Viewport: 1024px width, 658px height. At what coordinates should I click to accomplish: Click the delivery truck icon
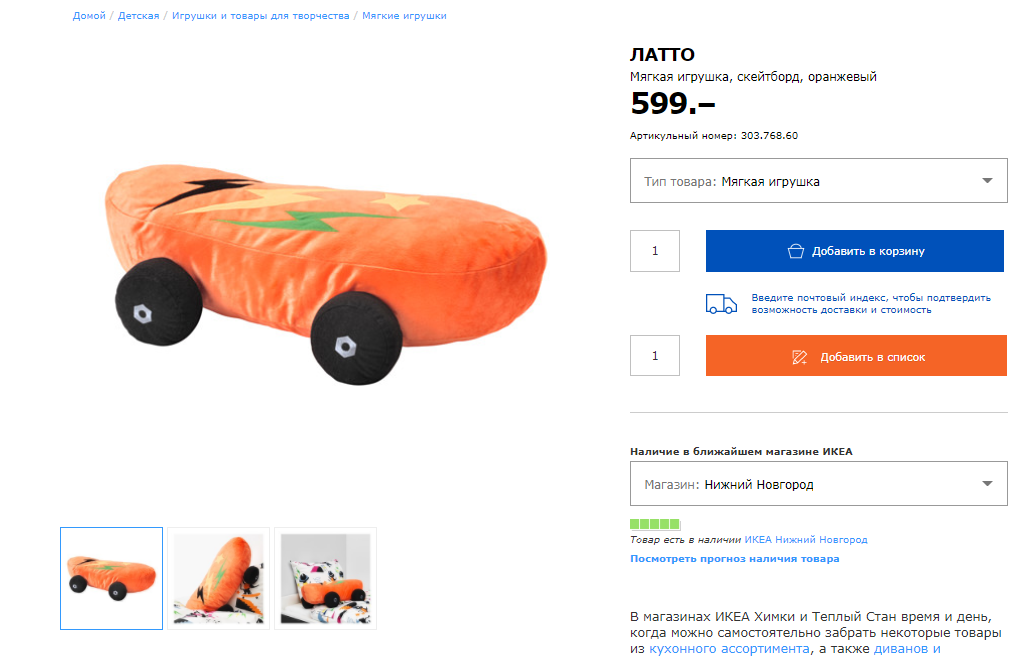(x=721, y=304)
